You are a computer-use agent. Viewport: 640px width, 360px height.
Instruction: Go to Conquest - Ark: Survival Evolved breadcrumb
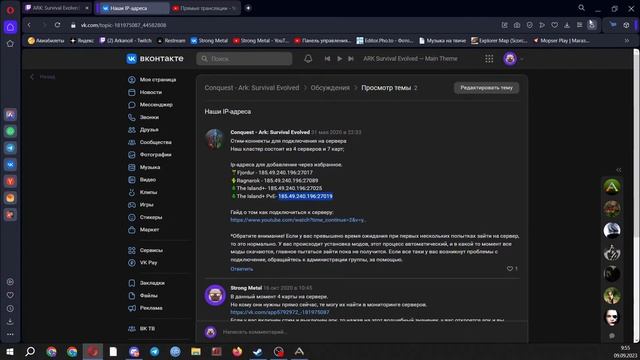point(252,88)
